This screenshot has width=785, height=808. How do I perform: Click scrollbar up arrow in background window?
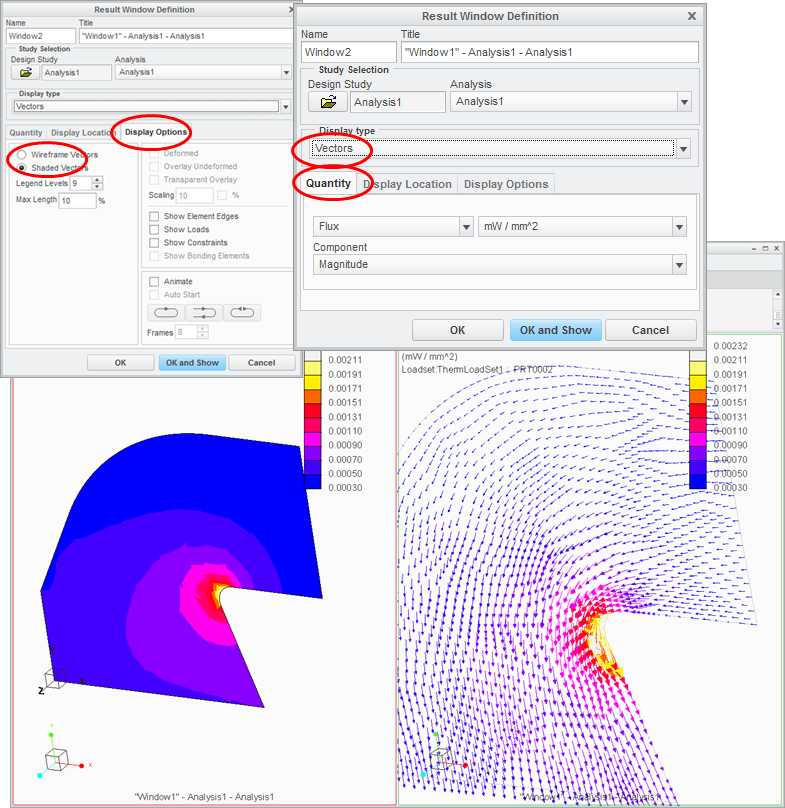(x=778, y=294)
